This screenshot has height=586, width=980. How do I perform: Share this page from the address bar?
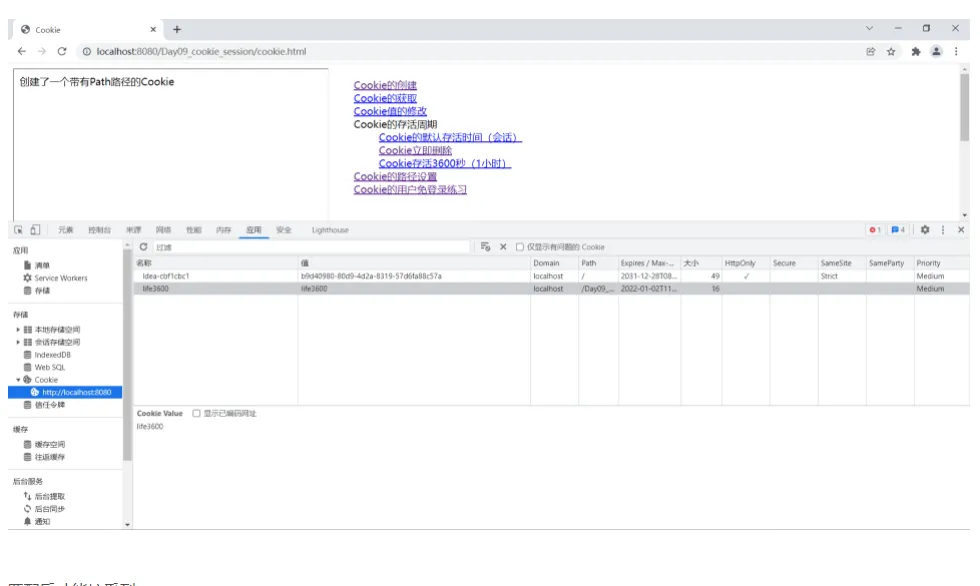coord(871,52)
